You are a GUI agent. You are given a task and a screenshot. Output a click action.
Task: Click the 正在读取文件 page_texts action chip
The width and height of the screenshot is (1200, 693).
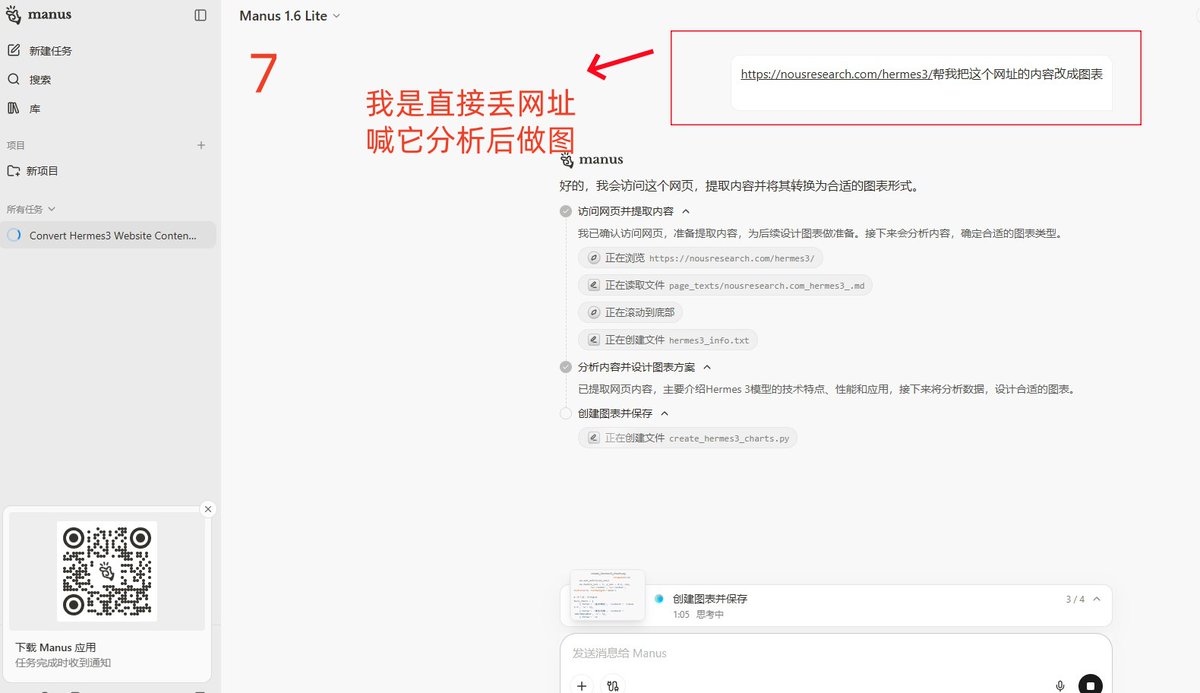(x=725, y=286)
